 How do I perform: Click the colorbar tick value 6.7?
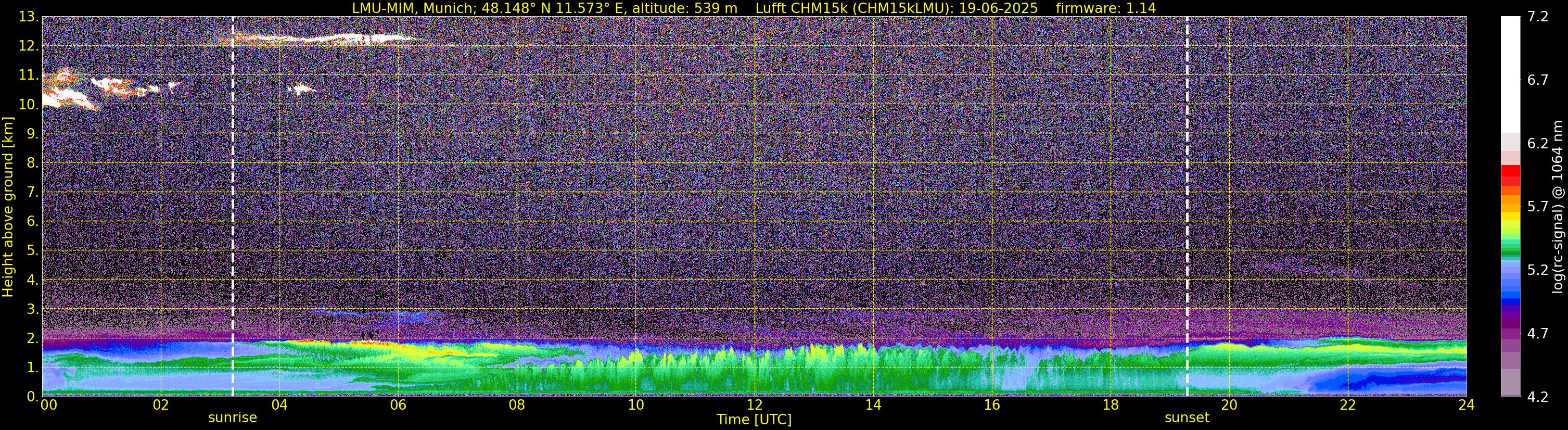point(1538,80)
